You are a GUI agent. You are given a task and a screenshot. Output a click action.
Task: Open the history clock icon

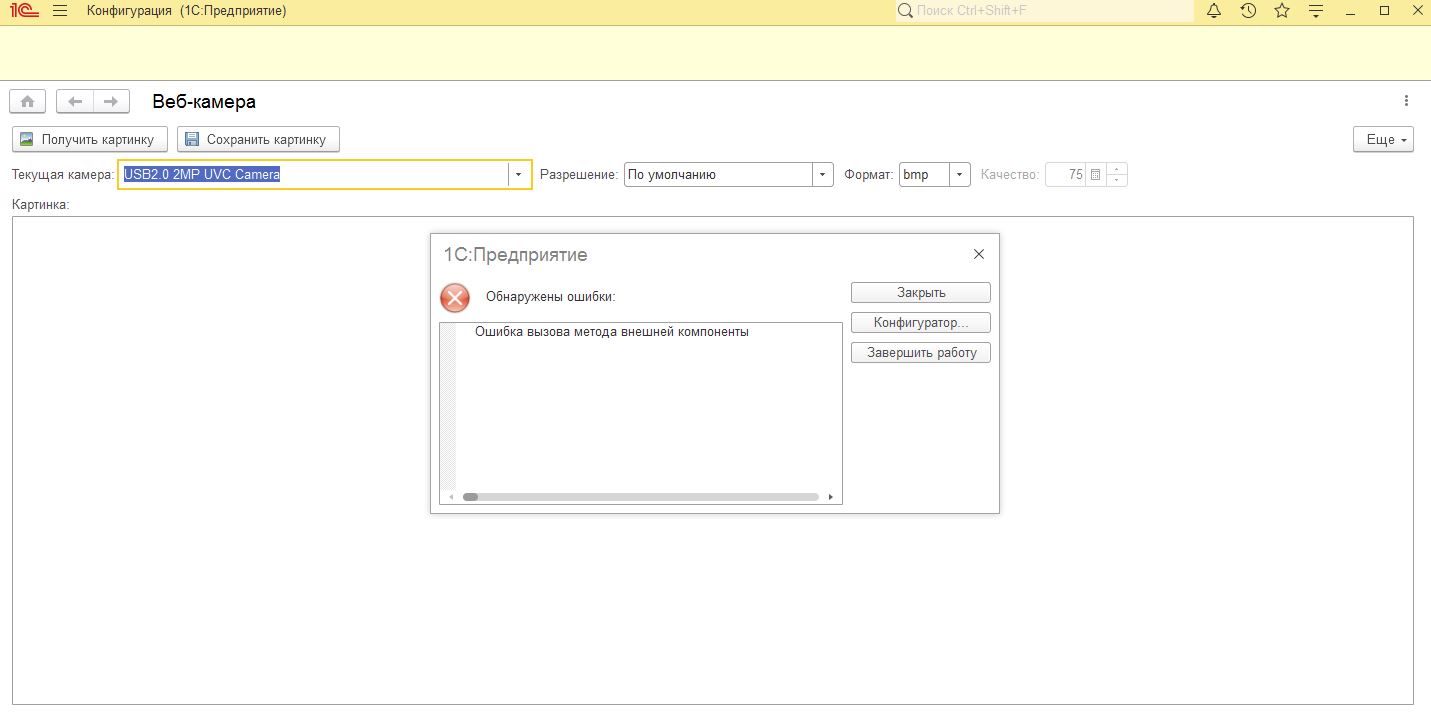tap(1248, 11)
